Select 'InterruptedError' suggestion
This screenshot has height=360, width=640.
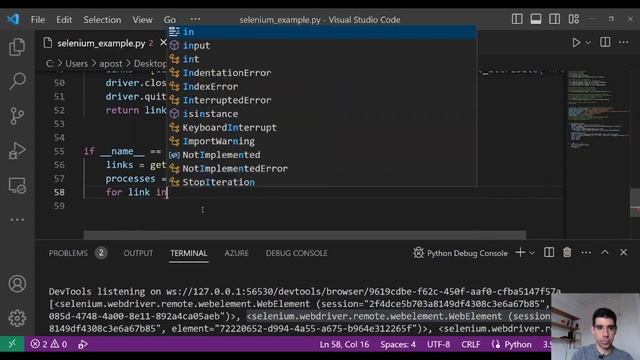point(322,100)
